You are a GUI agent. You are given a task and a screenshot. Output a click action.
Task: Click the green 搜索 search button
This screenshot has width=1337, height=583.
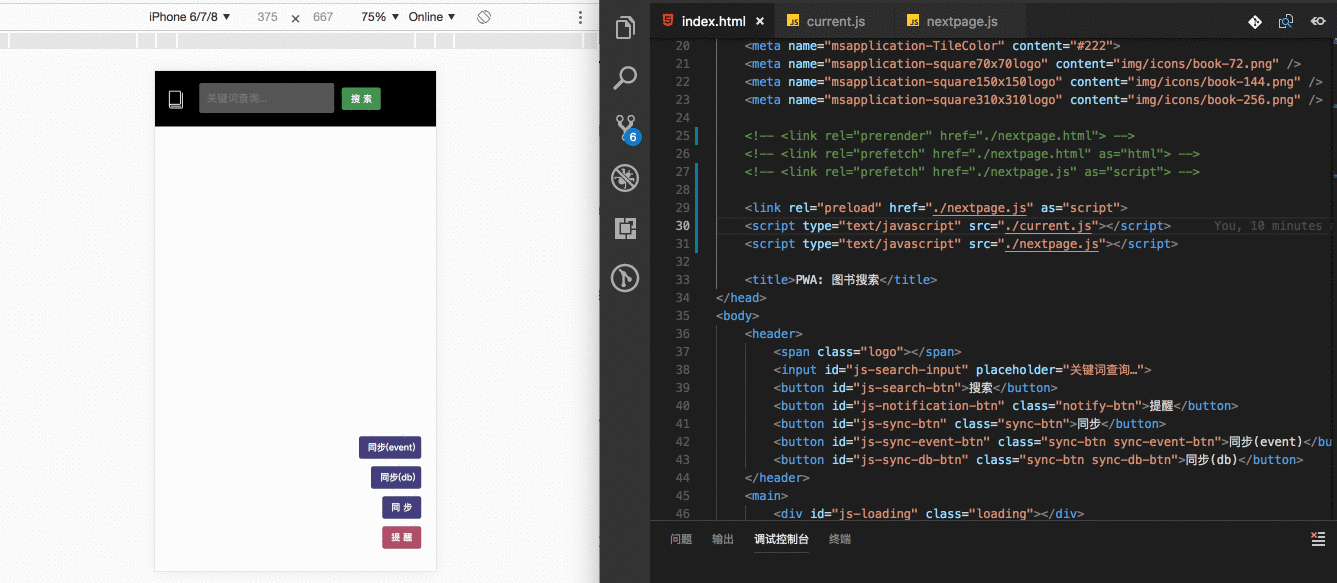361,99
